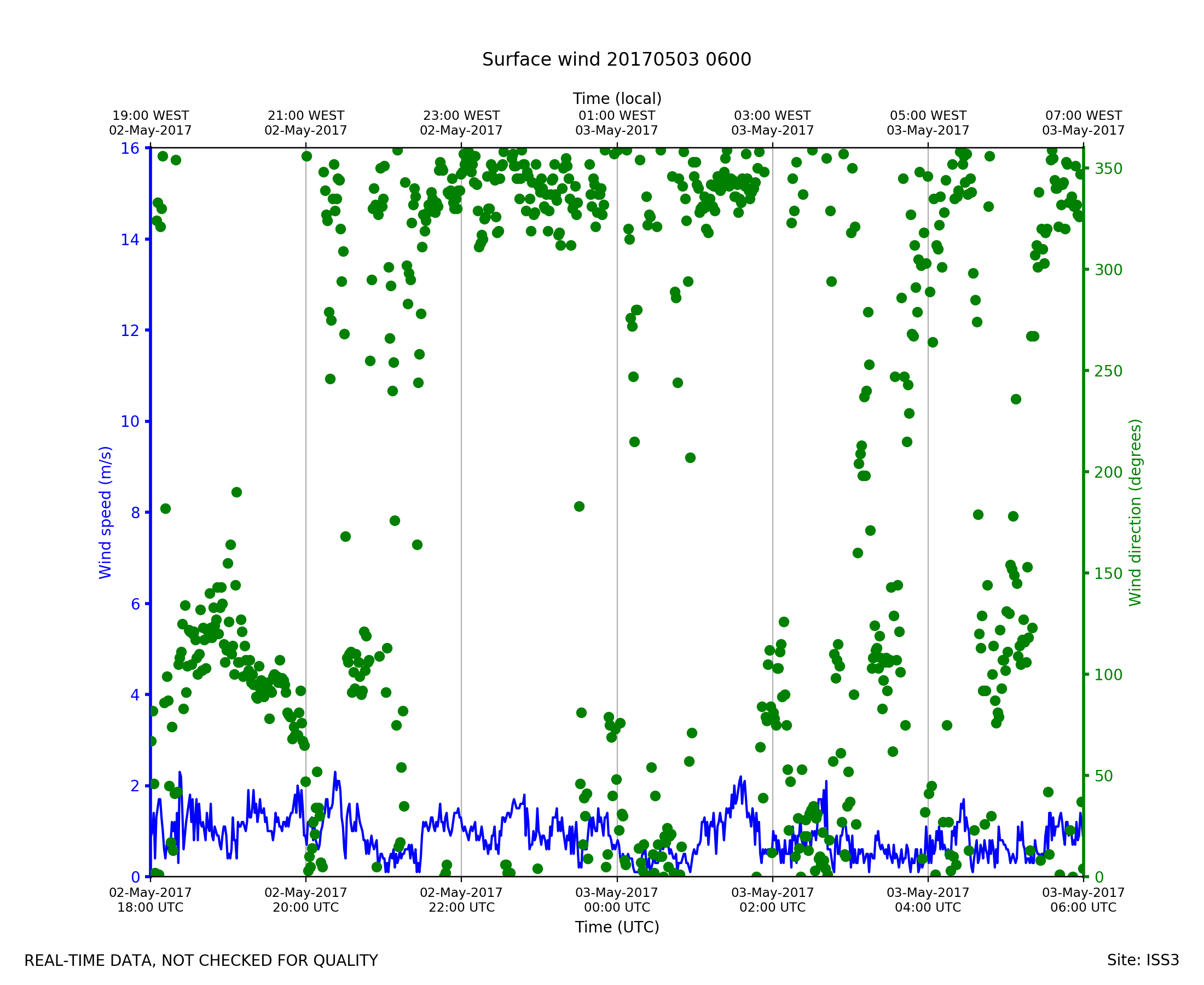
Task: Click the 'Wind speed (m/s)' axis label
Action: (x=106, y=512)
